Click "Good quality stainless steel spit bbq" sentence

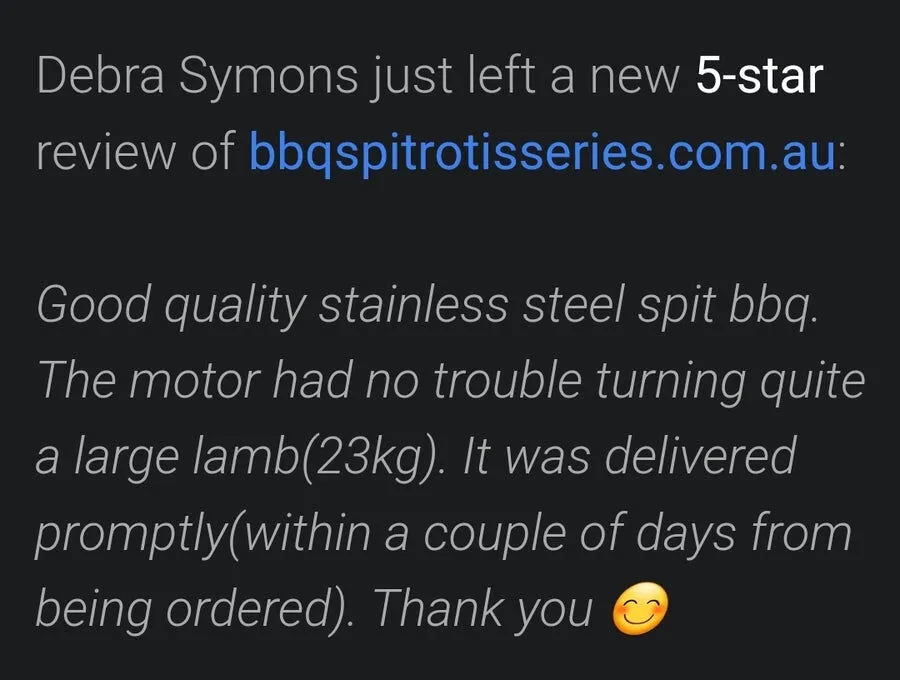(x=426, y=304)
